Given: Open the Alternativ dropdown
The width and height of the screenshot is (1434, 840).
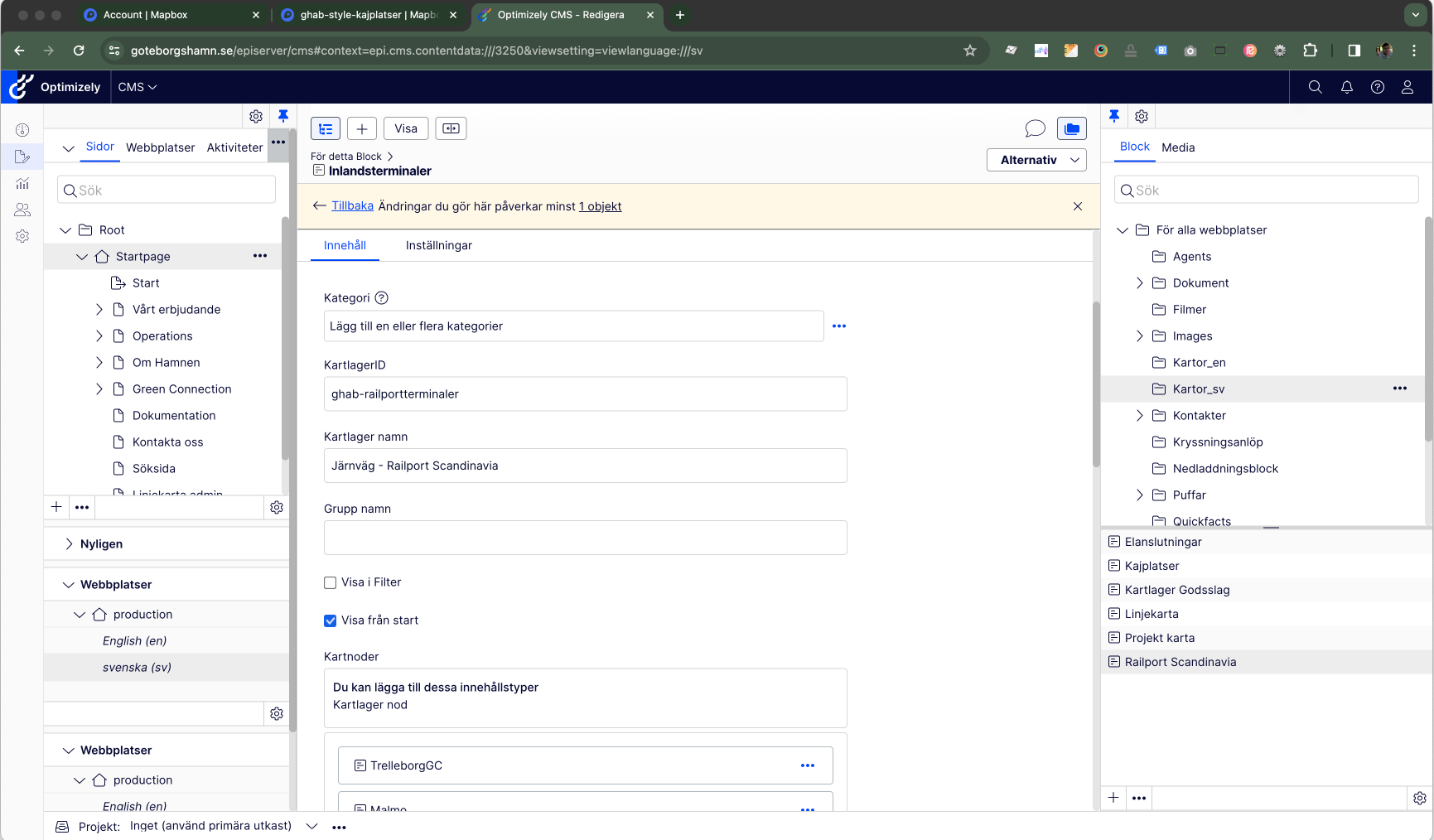Looking at the screenshot, I should click(1036, 160).
